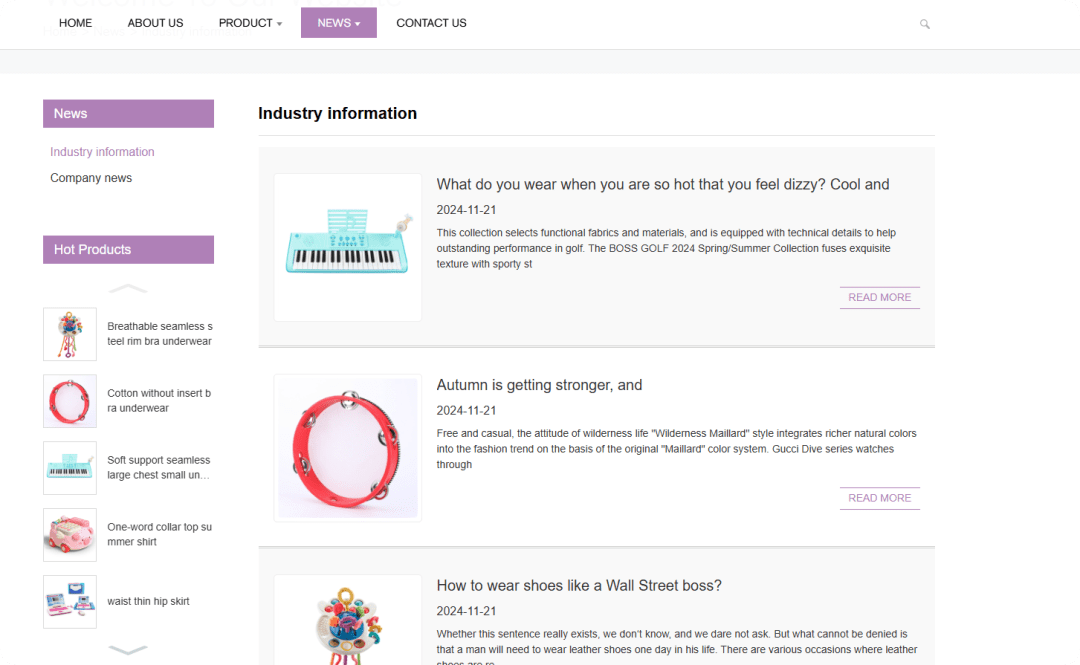
Task: Select Industry information in the sidebar
Action: [102, 152]
